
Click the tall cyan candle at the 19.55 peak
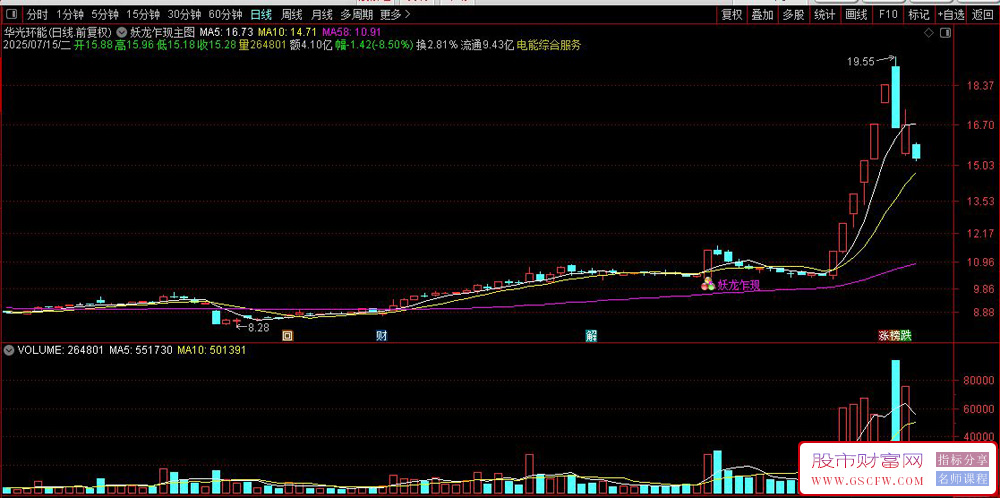(895, 96)
